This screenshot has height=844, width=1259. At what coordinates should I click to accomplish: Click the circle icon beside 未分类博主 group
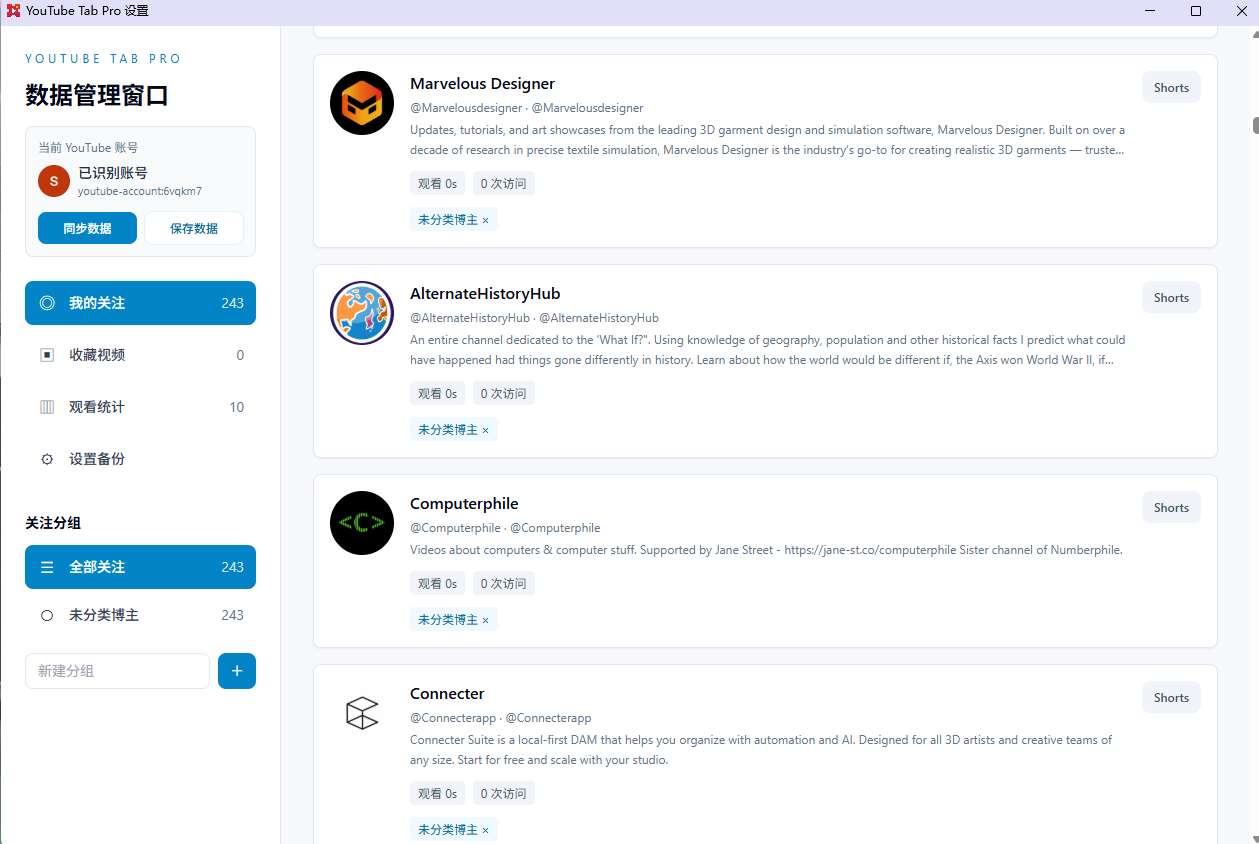(x=47, y=615)
